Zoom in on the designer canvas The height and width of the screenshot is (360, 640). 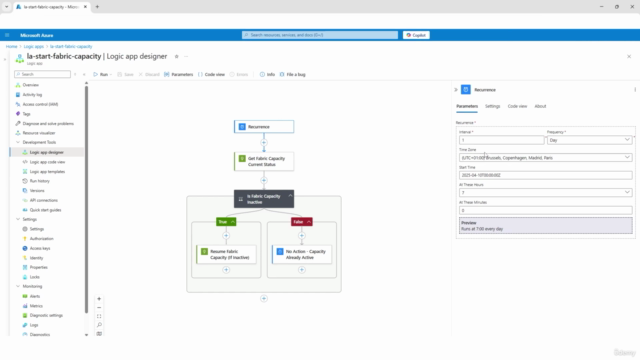(x=99, y=299)
